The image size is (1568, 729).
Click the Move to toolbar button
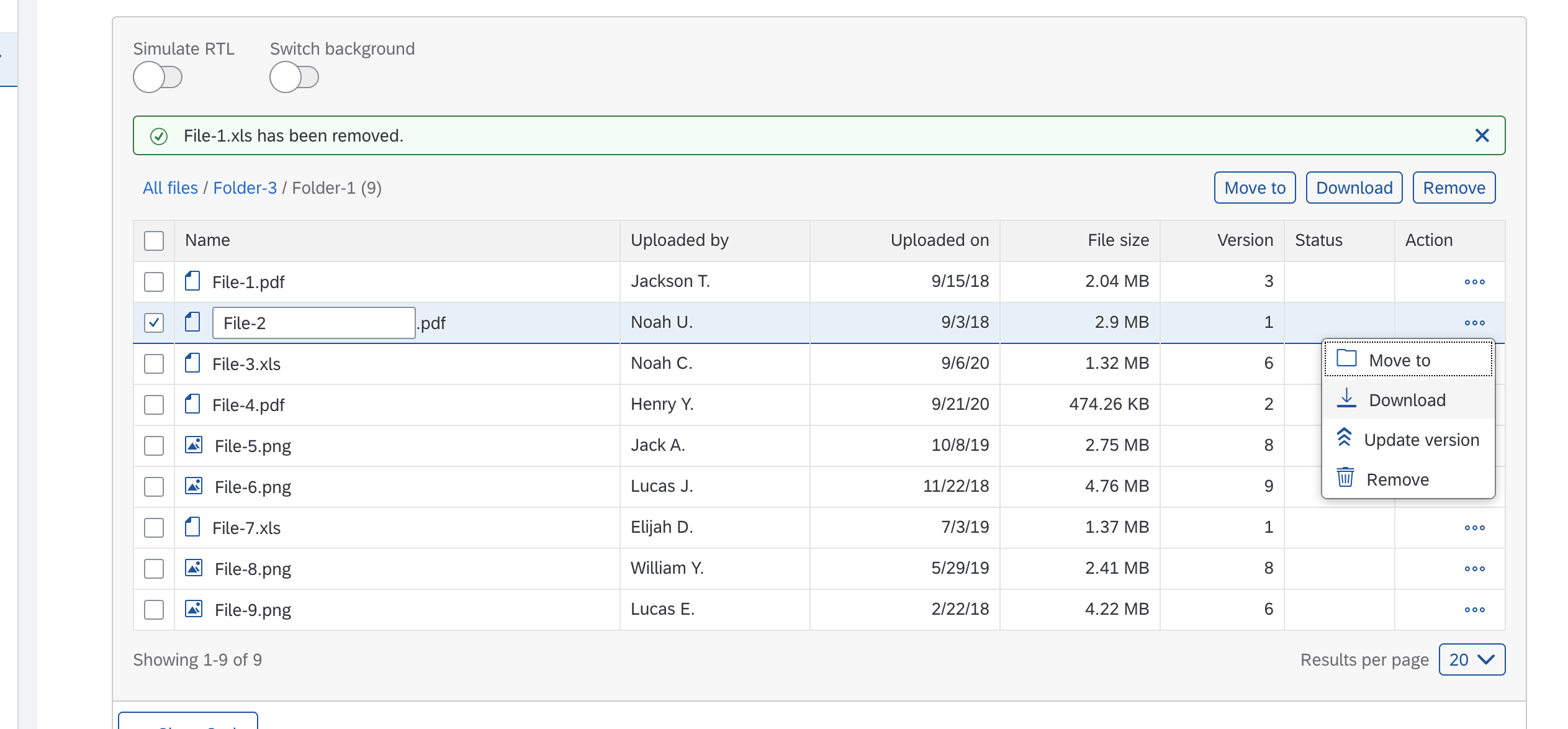click(1255, 188)
